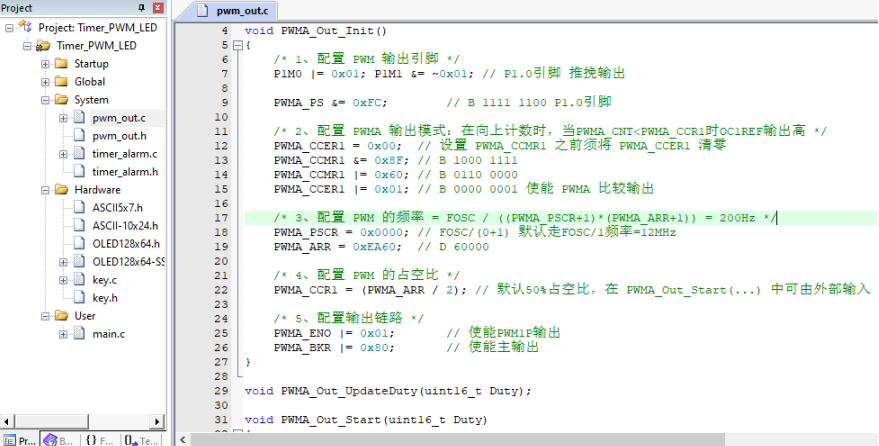Image resolution: width=879 pixels, height=446 pixels.
Task: Select the key.h tree label
Action: [x=105, y=298]
